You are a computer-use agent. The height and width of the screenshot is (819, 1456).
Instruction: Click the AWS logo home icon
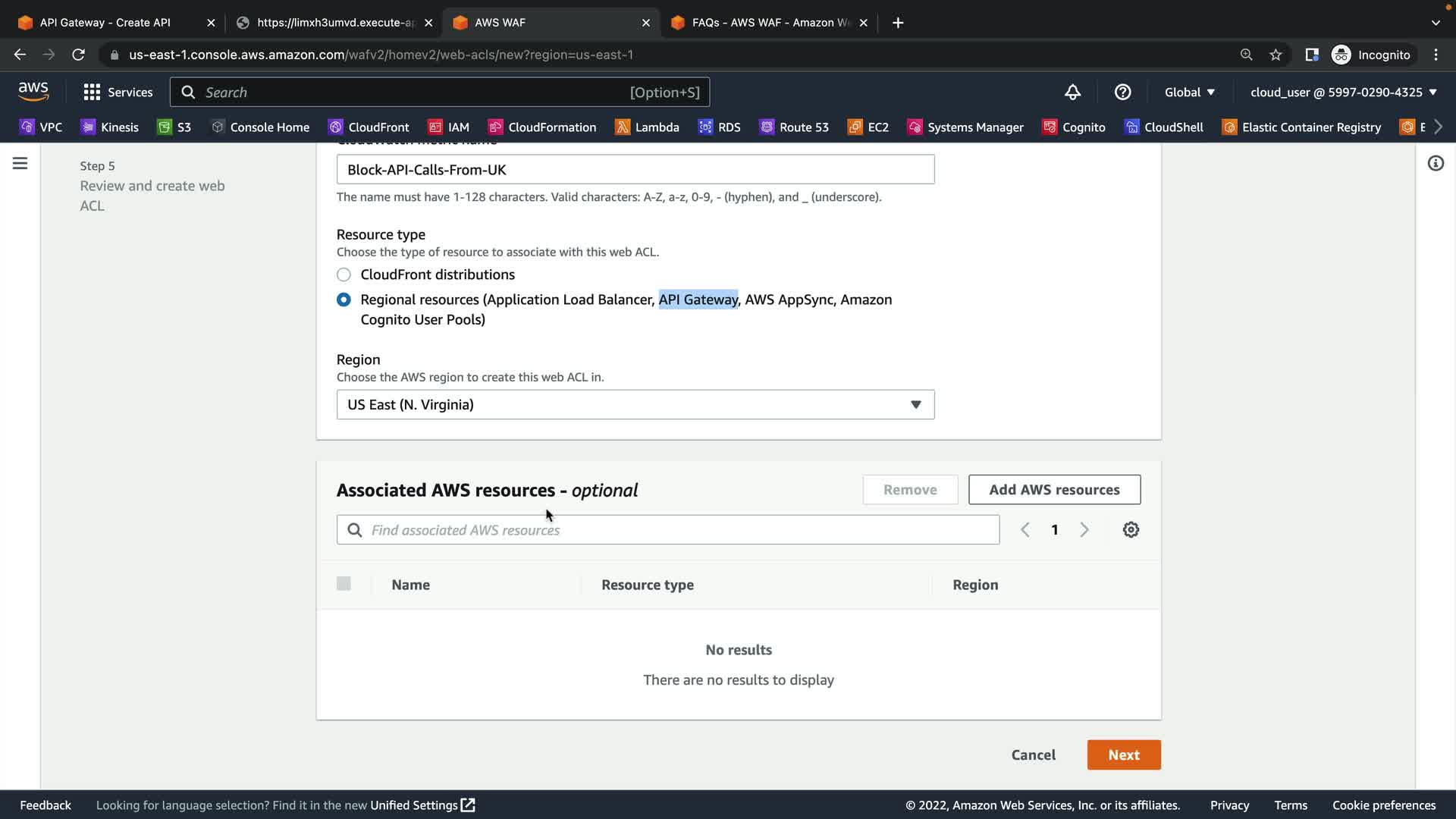coord(33,92)
